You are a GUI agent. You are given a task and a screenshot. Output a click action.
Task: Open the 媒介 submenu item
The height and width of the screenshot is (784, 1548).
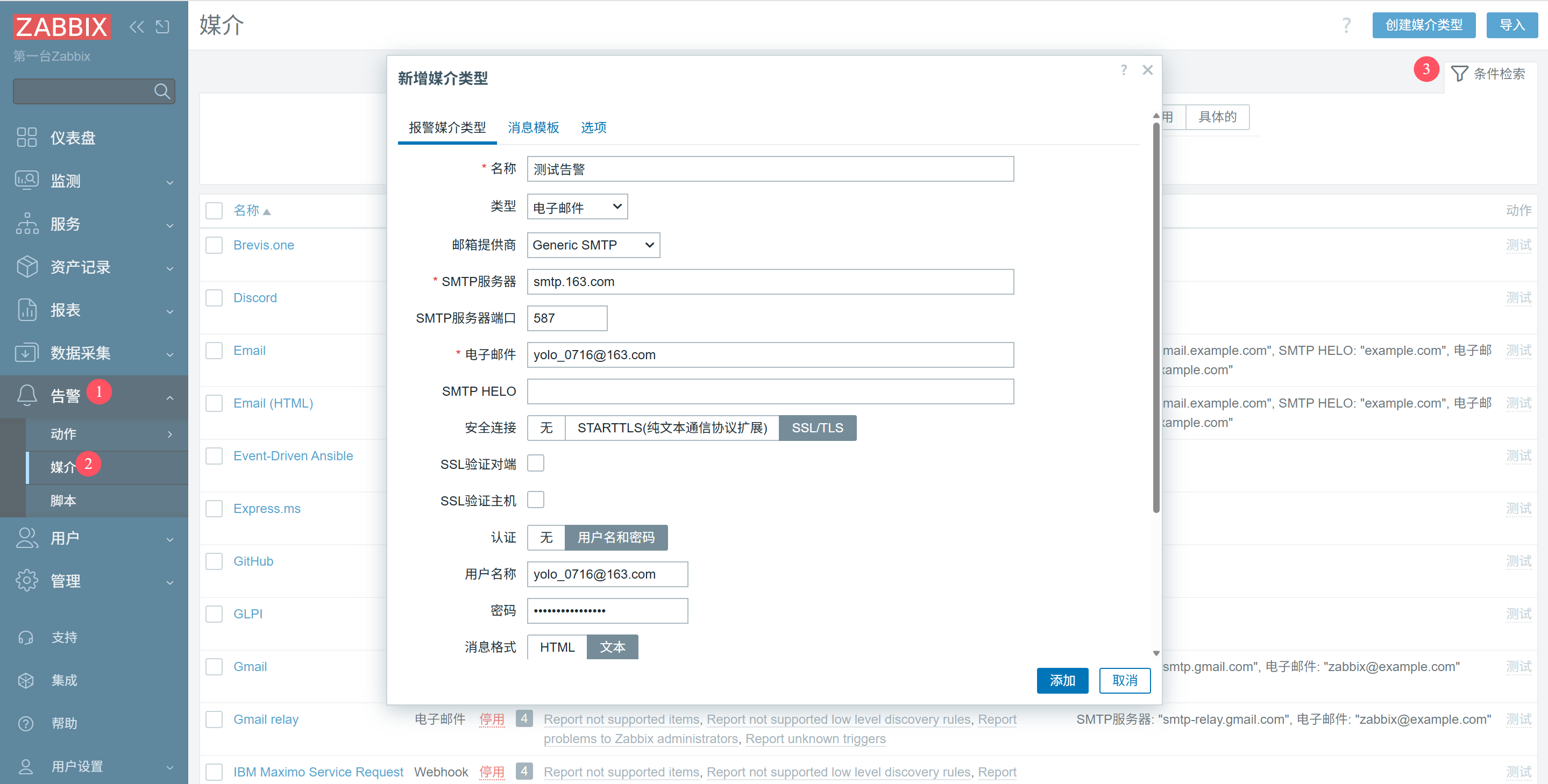pos(107,467)
